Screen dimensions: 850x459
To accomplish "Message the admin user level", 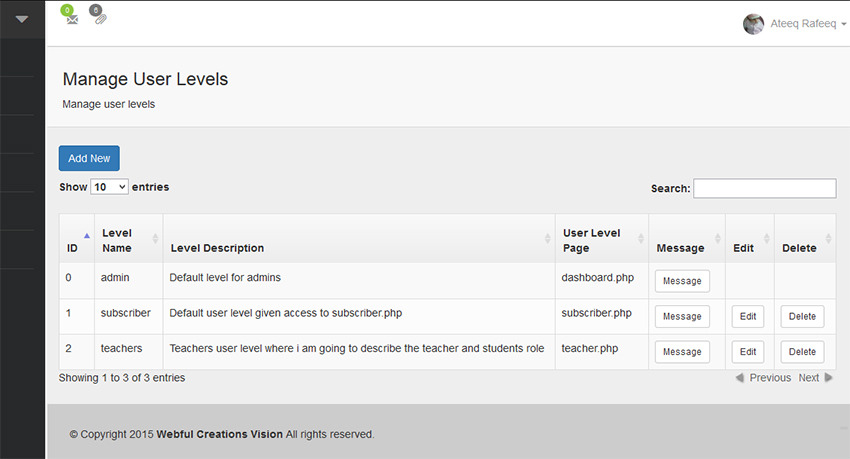I will pyautogui.click(x=682, y=281).
